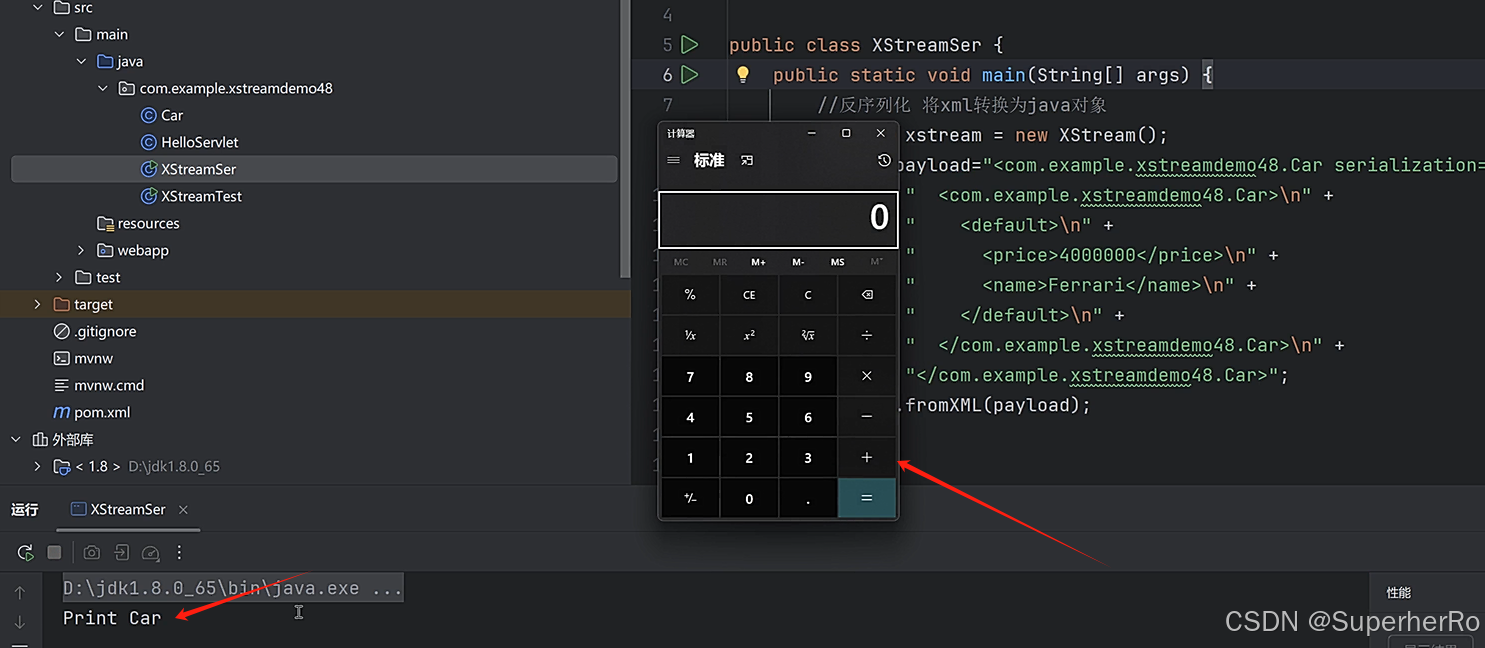Viewport: 1485px width, 648px height.
Task: Switch to the XStreamSer run tab
Action: coord(127,509)
